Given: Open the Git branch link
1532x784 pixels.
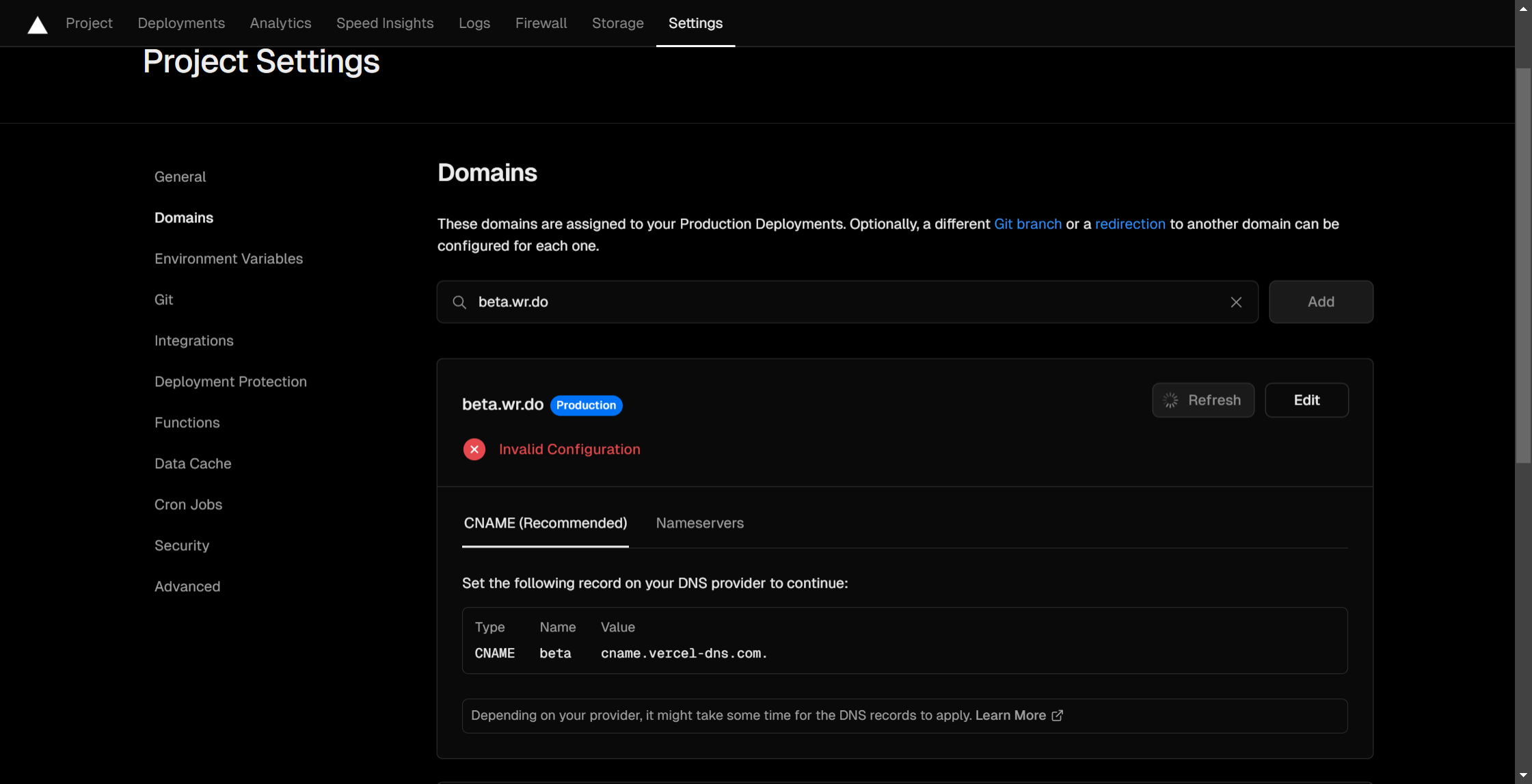Looking at the screenshot, I should coord(1027,224).
